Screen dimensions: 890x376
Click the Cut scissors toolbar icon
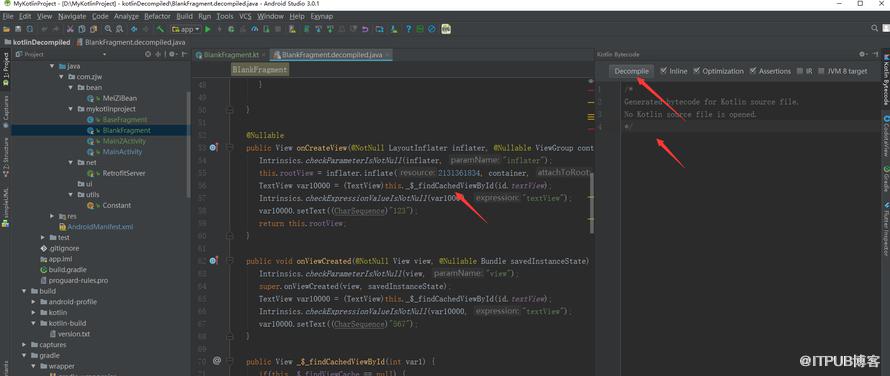point(70,29)
